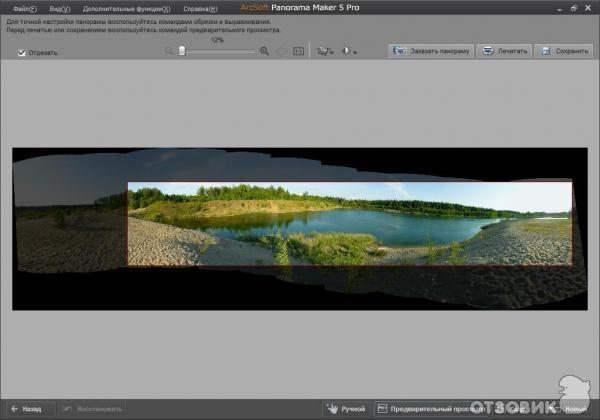The height and width of the screenshot is (420, 600).
Task: Uncheck the Отрезать crop checkbox
Action: pos(22,53)
